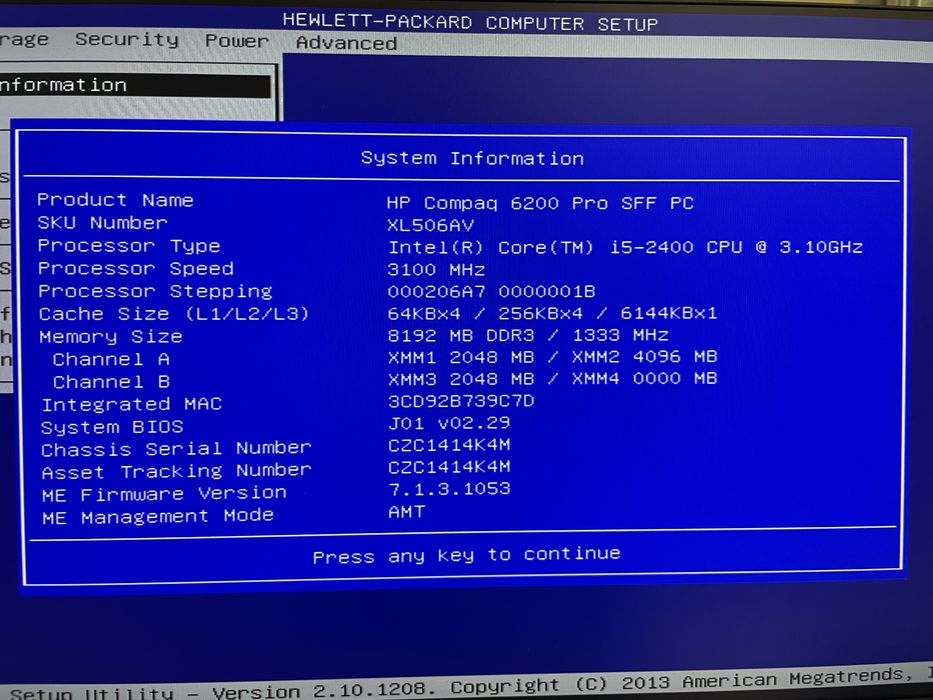The width and height of the screenshot is (933, 700).
Task: Click the 'Processor Stepping' label
Action: tap(155, 292)
